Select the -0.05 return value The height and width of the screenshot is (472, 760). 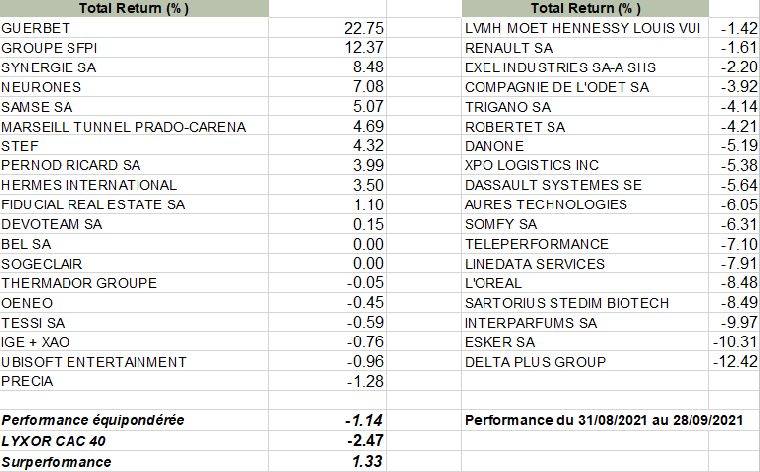365,283
